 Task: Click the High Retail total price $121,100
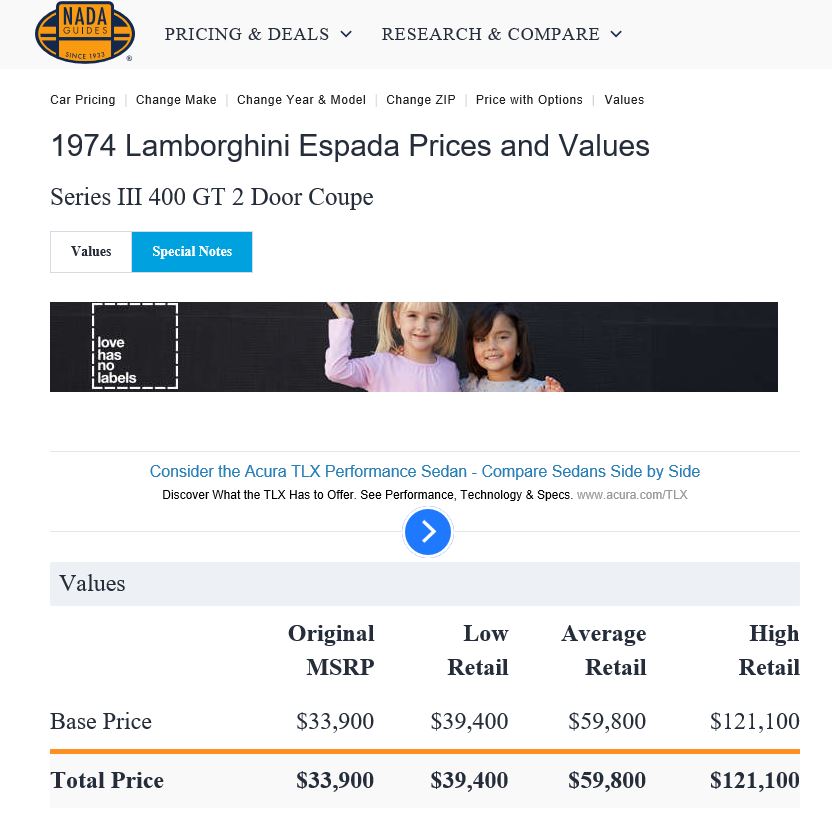point(754,781)
